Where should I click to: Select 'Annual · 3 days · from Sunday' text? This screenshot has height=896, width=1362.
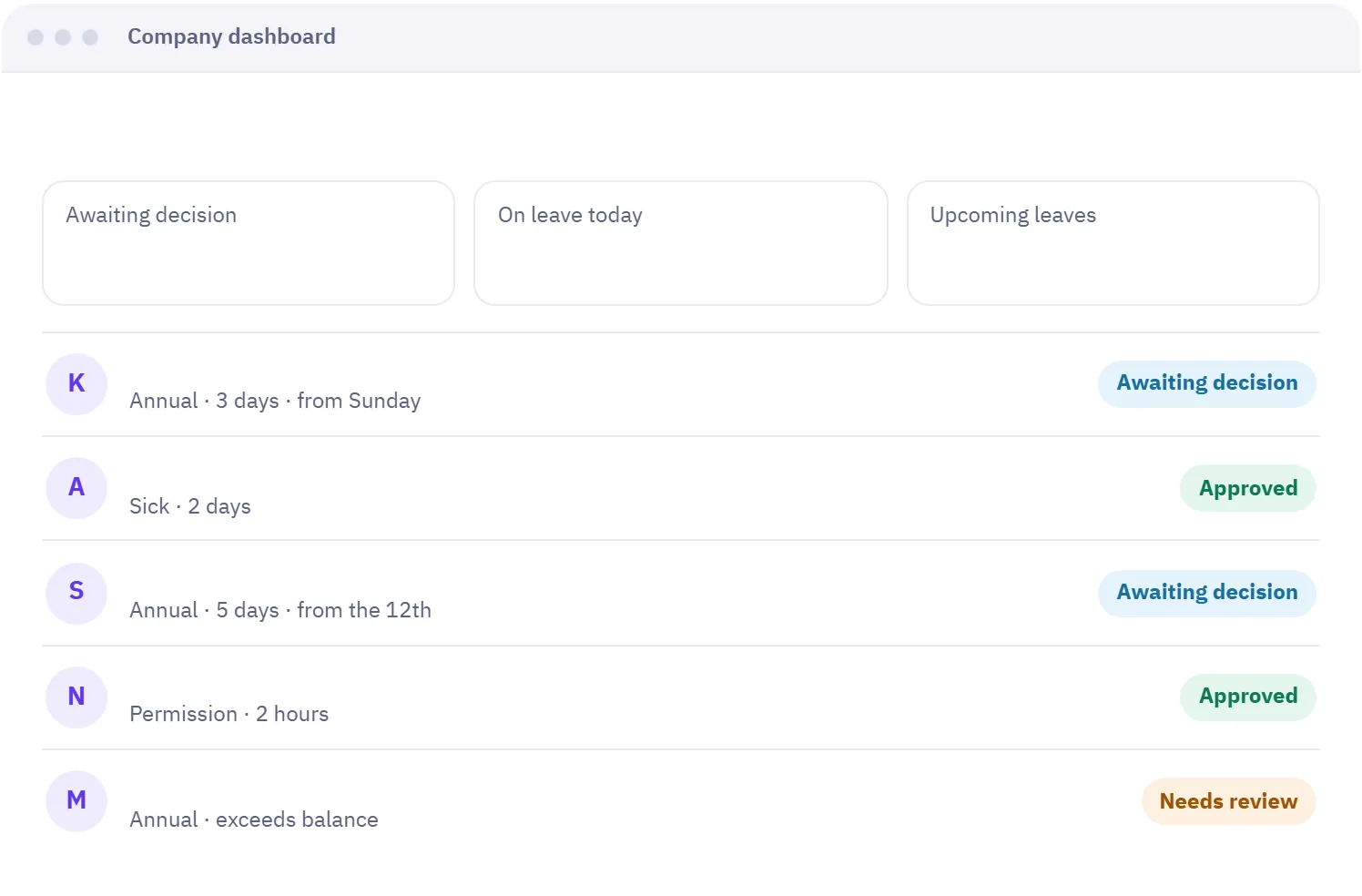pyautogui.click(x=275, y=401)
